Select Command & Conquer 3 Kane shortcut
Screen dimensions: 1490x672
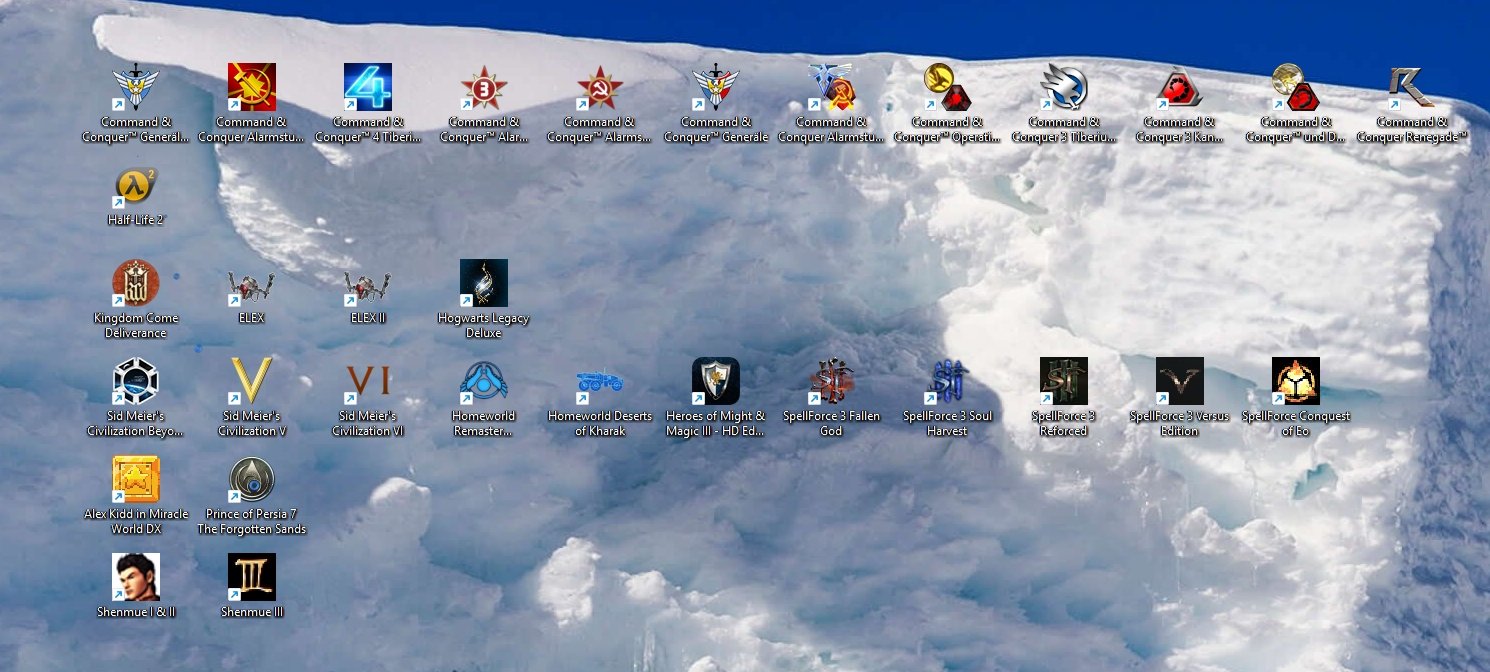(x=1180, y=87)
